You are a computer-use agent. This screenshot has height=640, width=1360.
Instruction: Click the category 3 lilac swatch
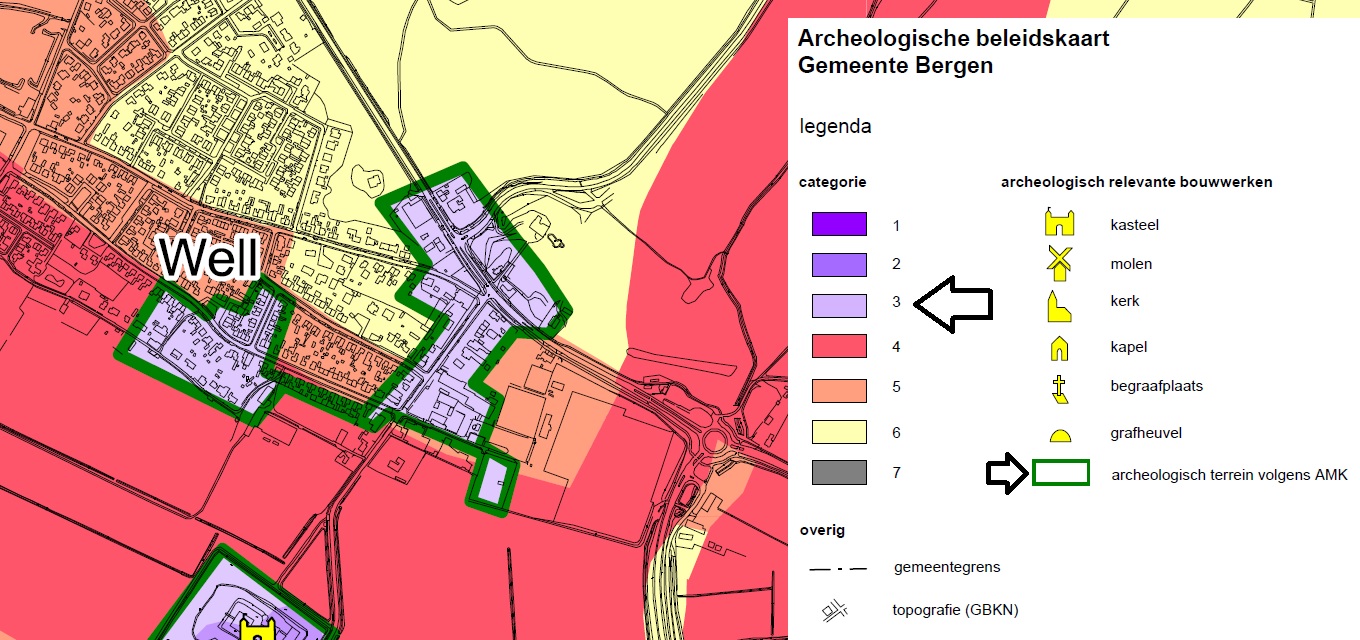pos(839,306)
